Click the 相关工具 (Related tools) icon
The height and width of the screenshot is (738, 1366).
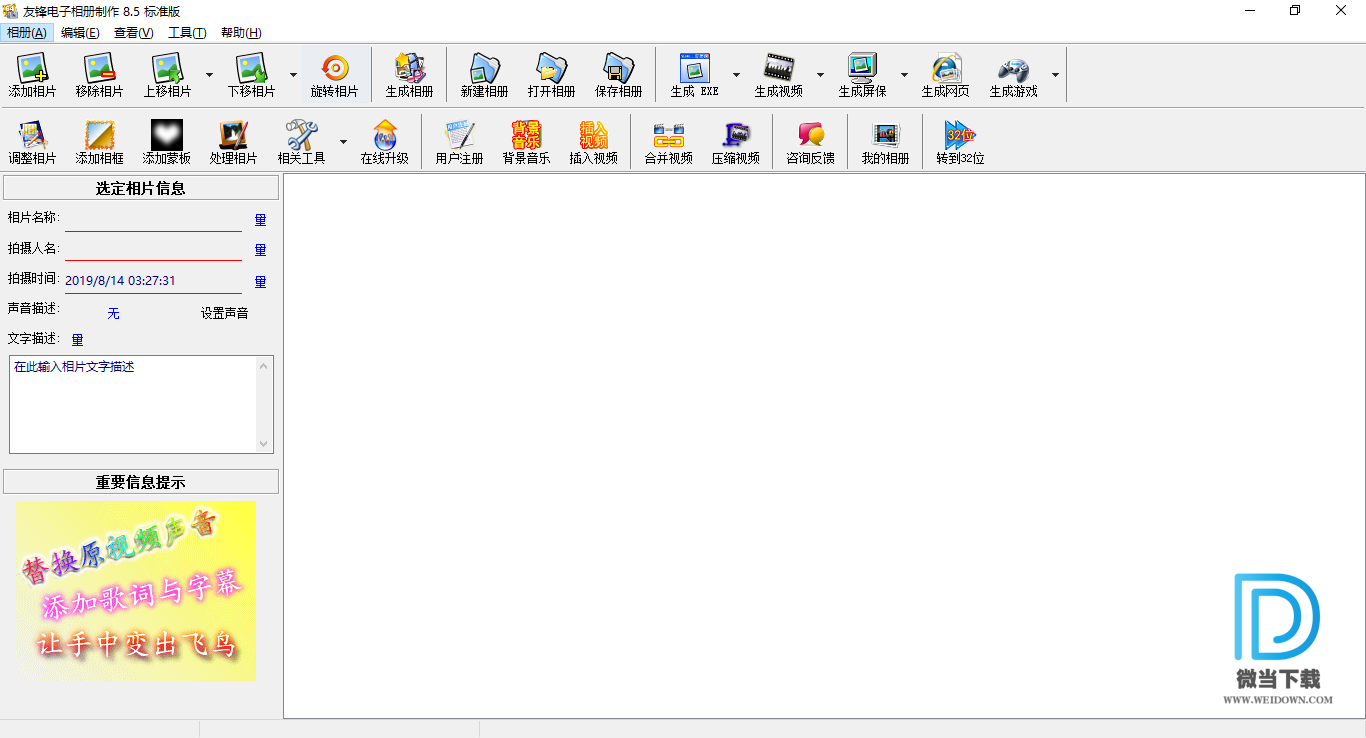coord(301,142)
